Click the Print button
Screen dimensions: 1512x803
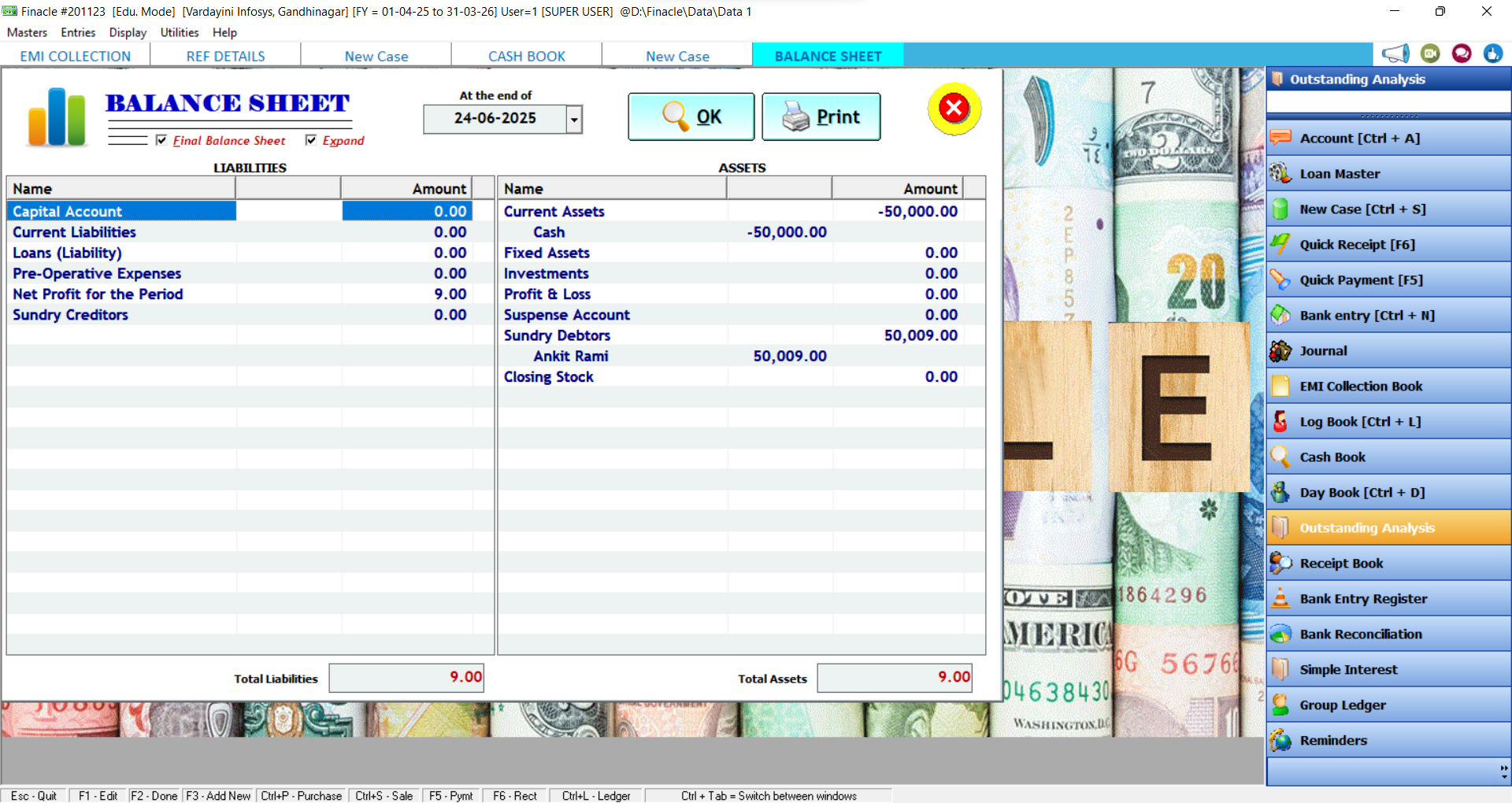821,117
